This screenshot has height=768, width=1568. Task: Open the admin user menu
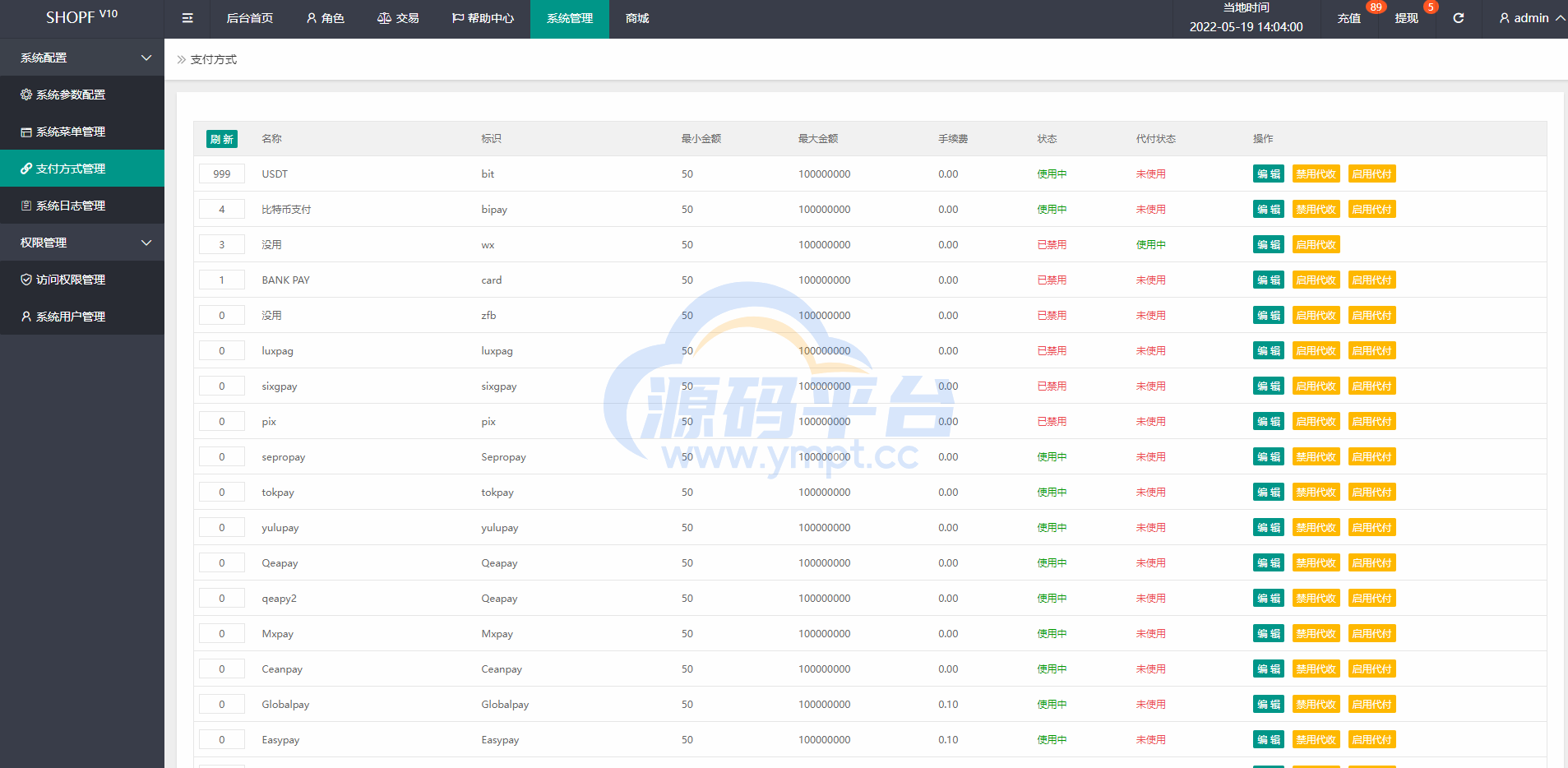point(1532,18)
